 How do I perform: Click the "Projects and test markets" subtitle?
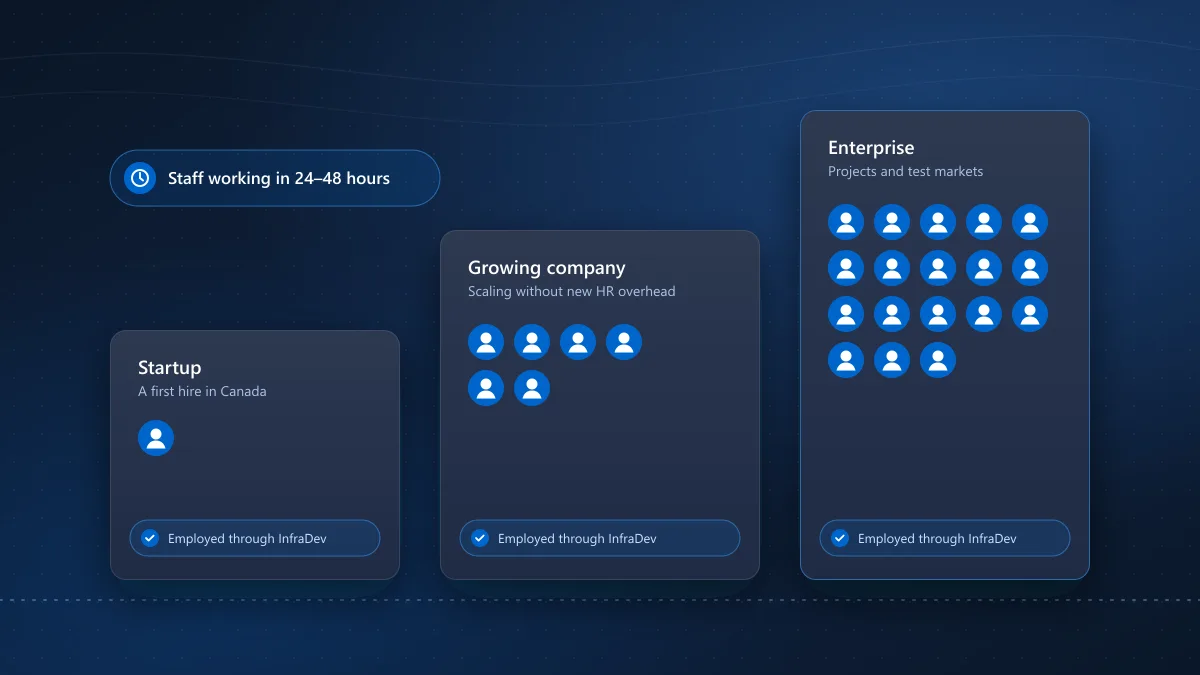pyautogui.click(x=905, y=171)
